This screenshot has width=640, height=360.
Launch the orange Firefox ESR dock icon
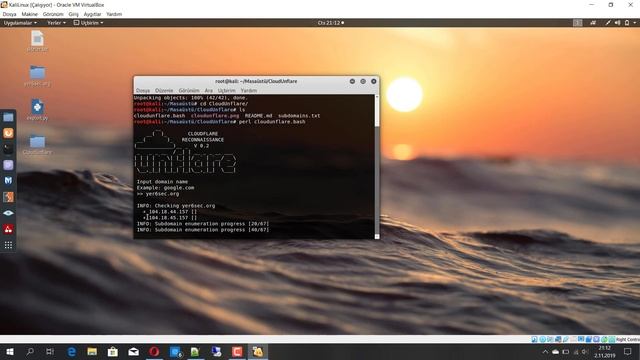(8, 133)
